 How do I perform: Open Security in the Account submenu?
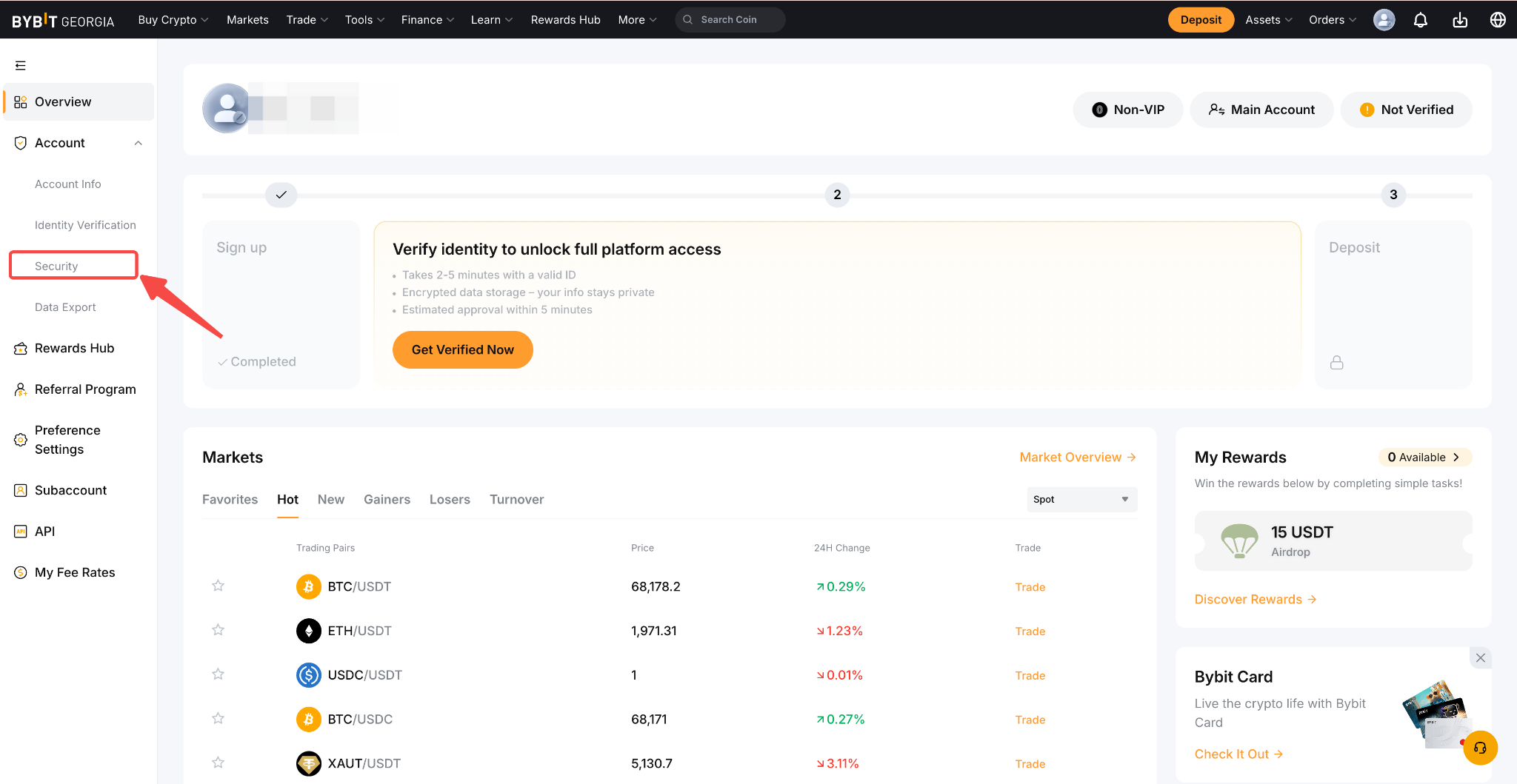[x=56, y=266]
